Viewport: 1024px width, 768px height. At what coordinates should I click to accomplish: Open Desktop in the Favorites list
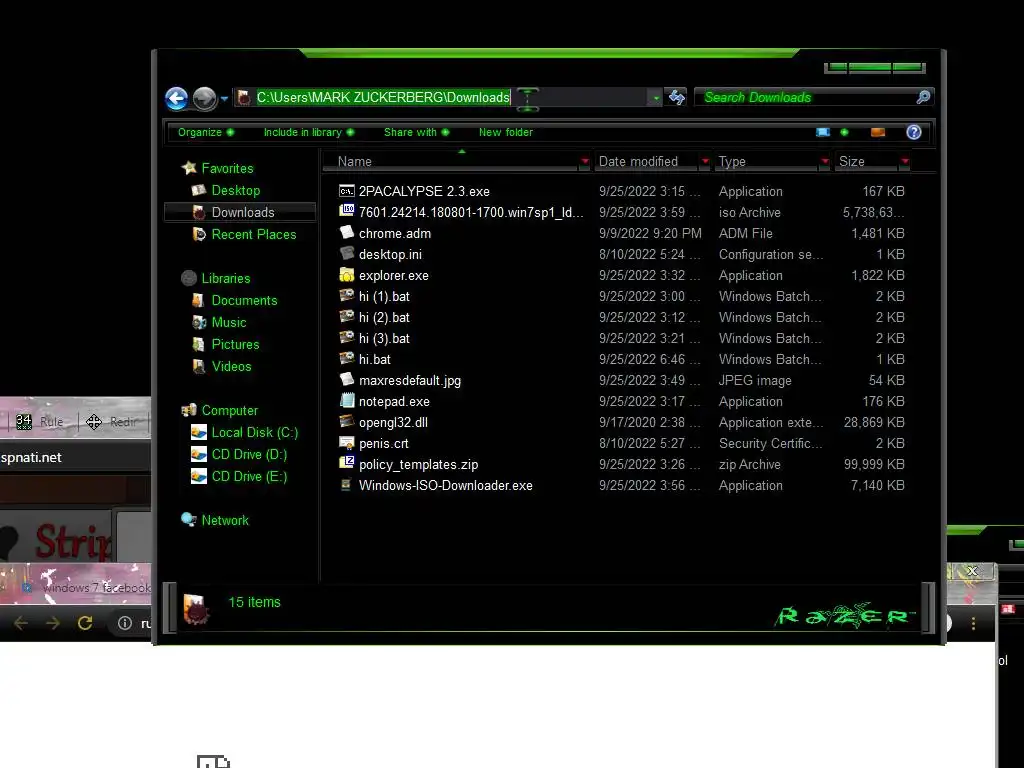pos(235,191)
